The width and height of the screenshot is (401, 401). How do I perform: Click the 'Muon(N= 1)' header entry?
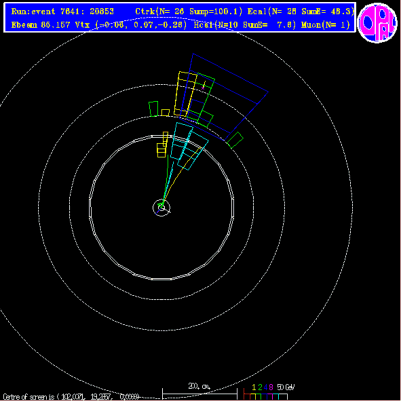[x=326, y=25]
